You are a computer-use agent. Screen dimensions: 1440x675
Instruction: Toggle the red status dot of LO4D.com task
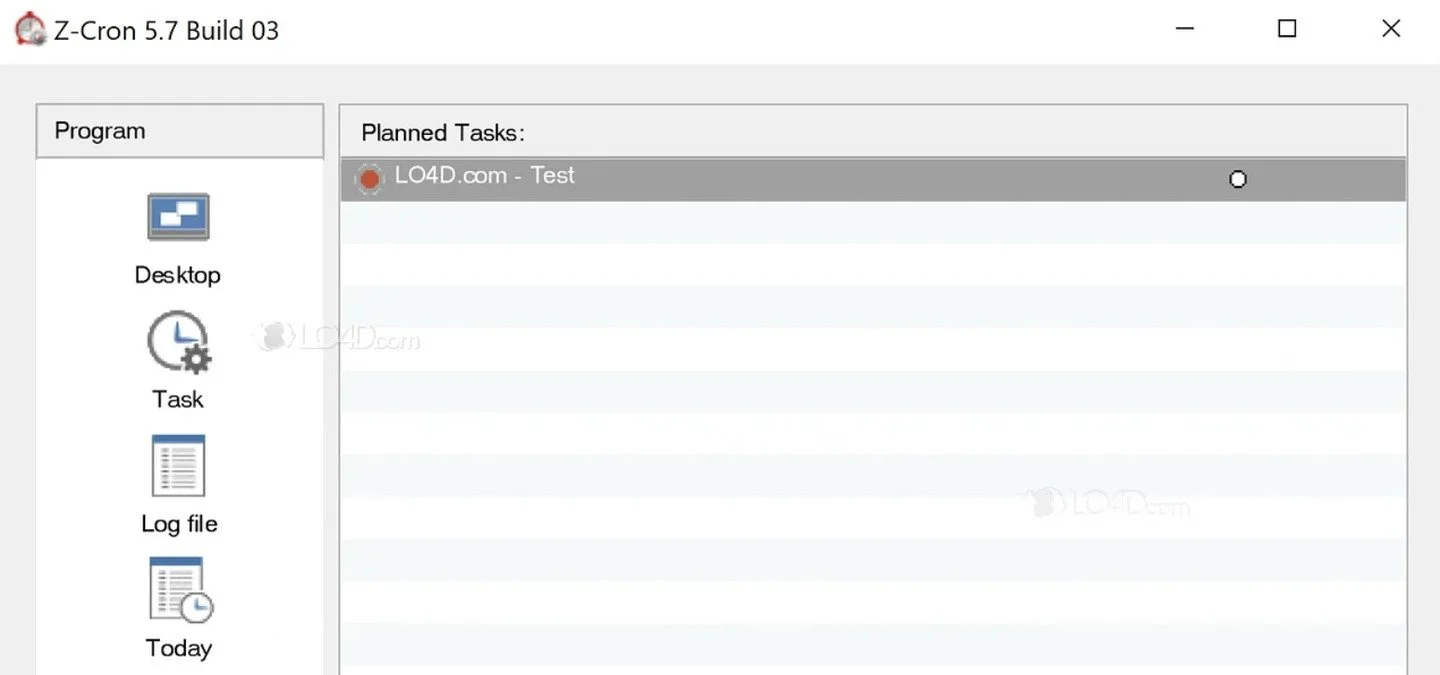pos(369,179)
